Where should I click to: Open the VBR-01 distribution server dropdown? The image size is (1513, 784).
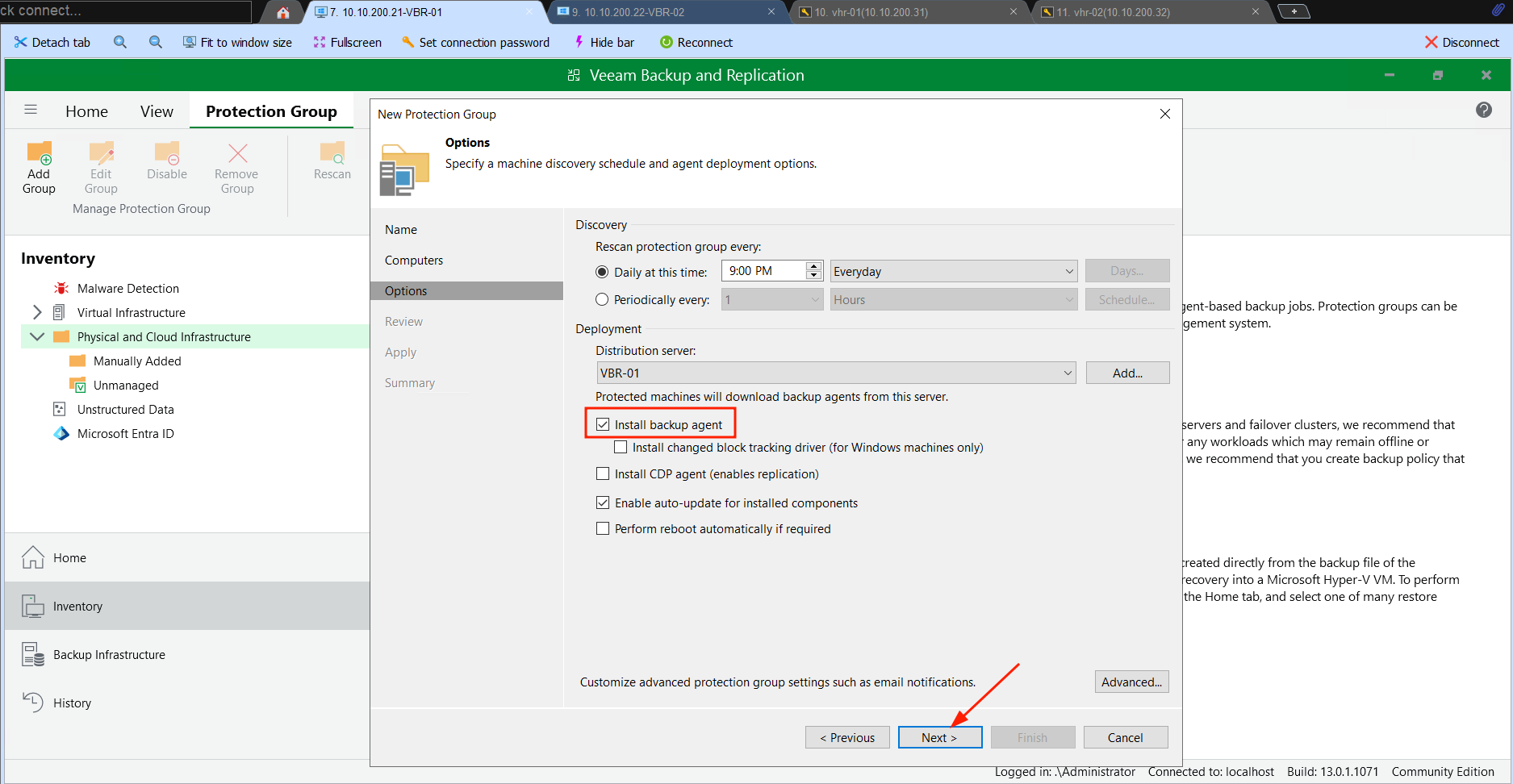point(836,373)
